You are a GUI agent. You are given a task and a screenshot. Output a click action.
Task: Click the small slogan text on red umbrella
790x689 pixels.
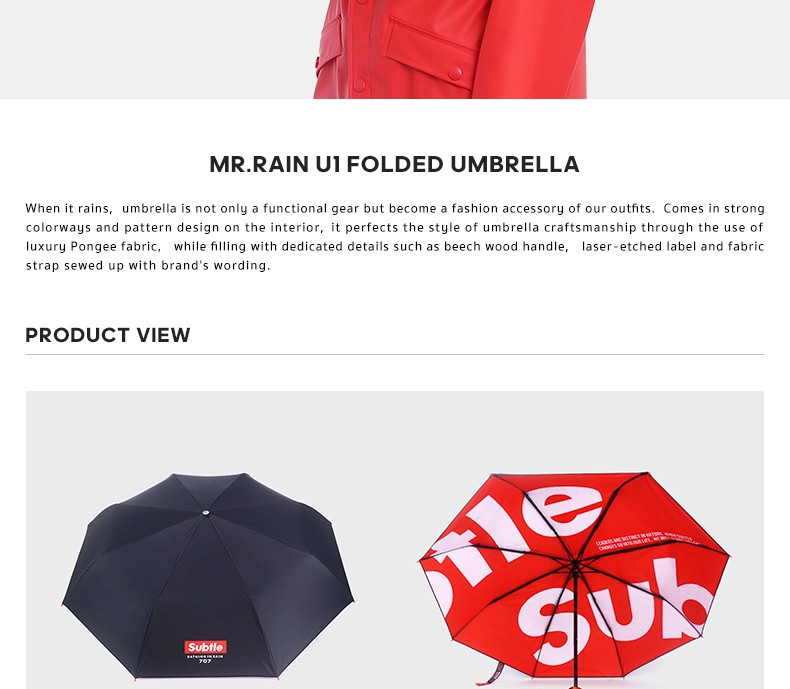(647, 541)
